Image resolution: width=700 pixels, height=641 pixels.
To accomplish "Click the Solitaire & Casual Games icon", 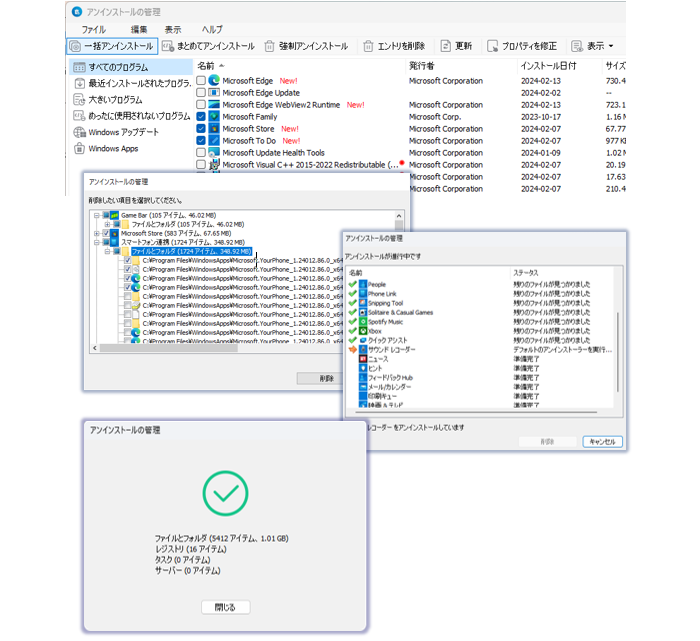I will click(363, 312).
